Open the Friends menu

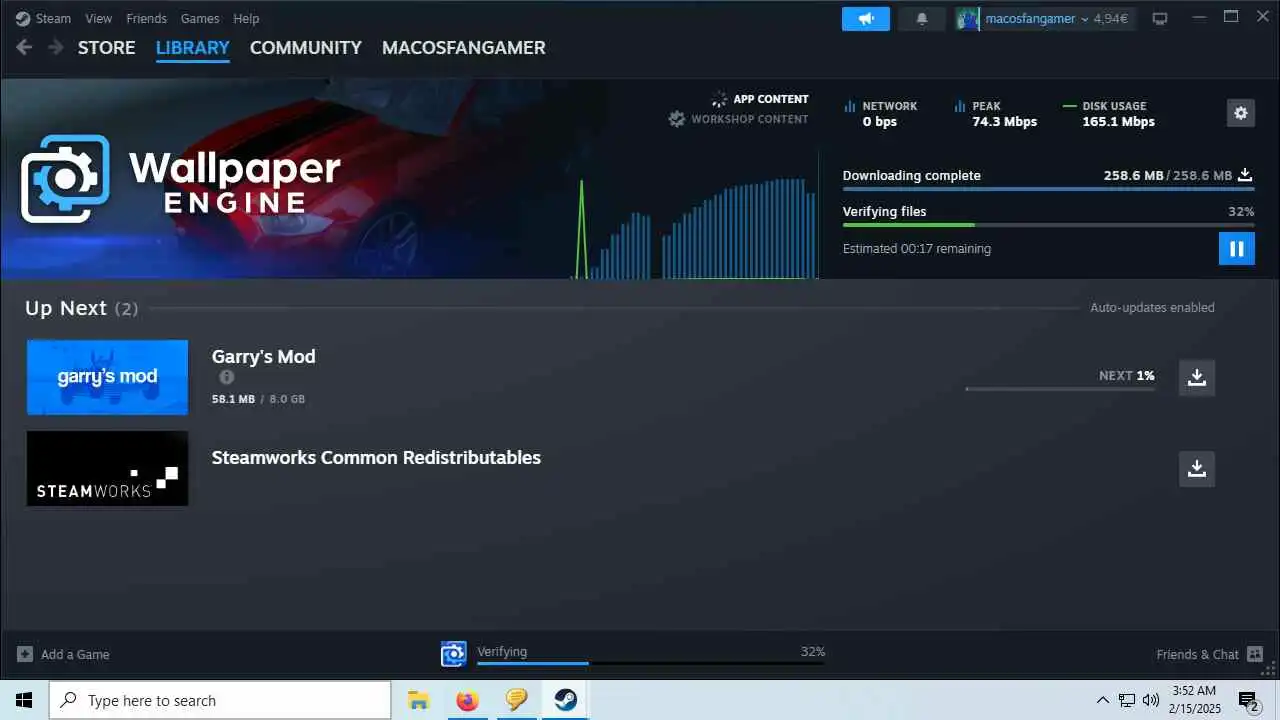147,18
